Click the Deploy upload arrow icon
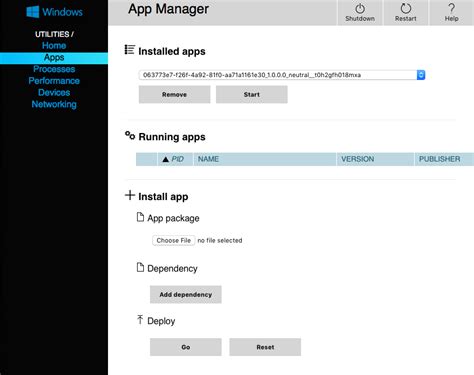Screen dimensions: 474x375 140,320
